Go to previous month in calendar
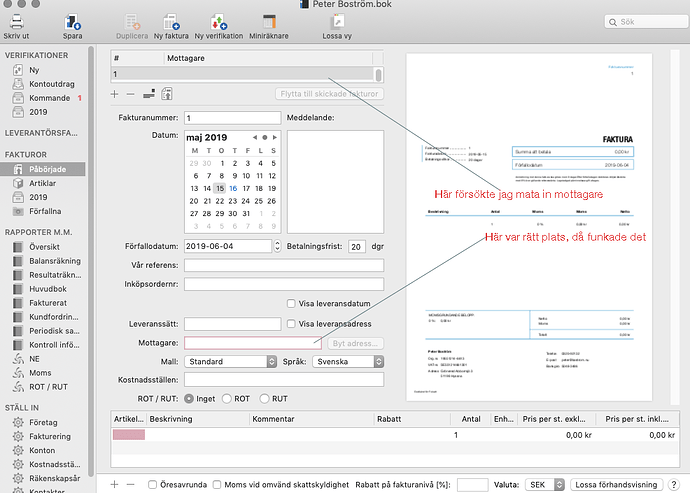 (x=254, y=137)
